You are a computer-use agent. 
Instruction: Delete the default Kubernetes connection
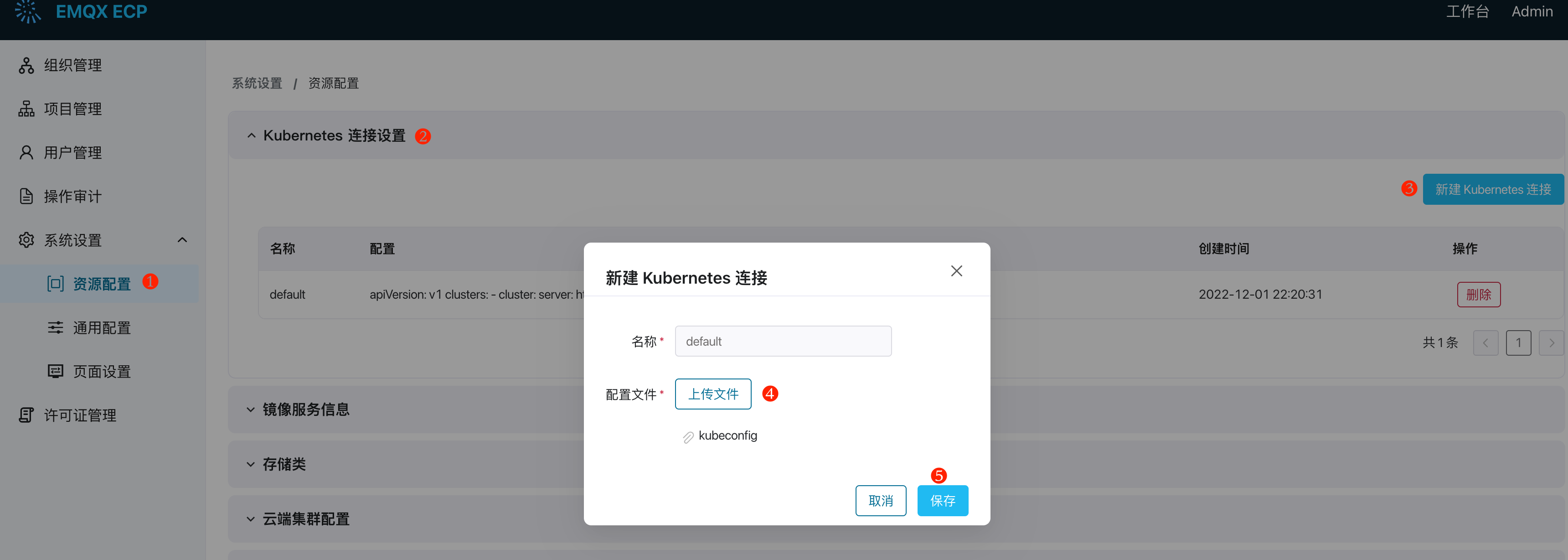[x=1479, y=294]
